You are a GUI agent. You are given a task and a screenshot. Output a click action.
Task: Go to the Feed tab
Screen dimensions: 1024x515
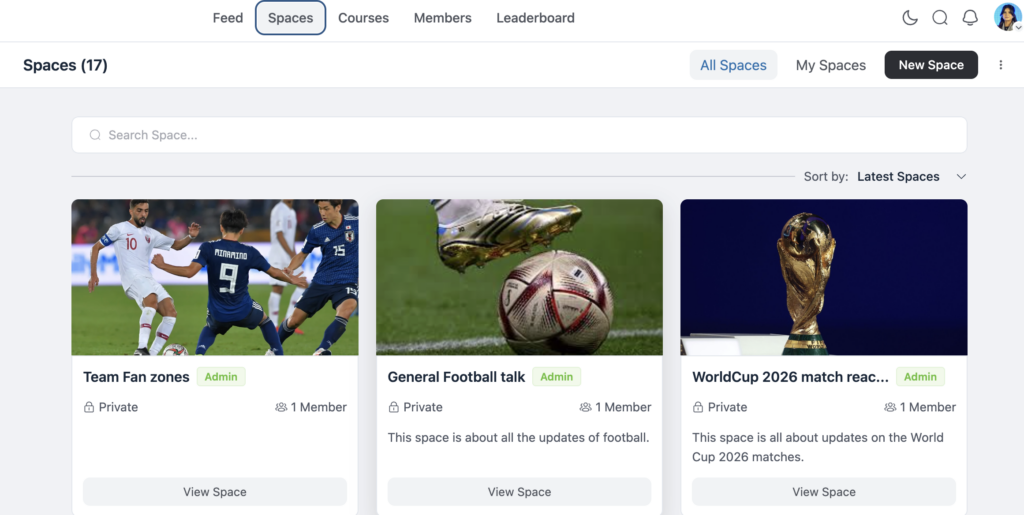[x=228, y=18]
